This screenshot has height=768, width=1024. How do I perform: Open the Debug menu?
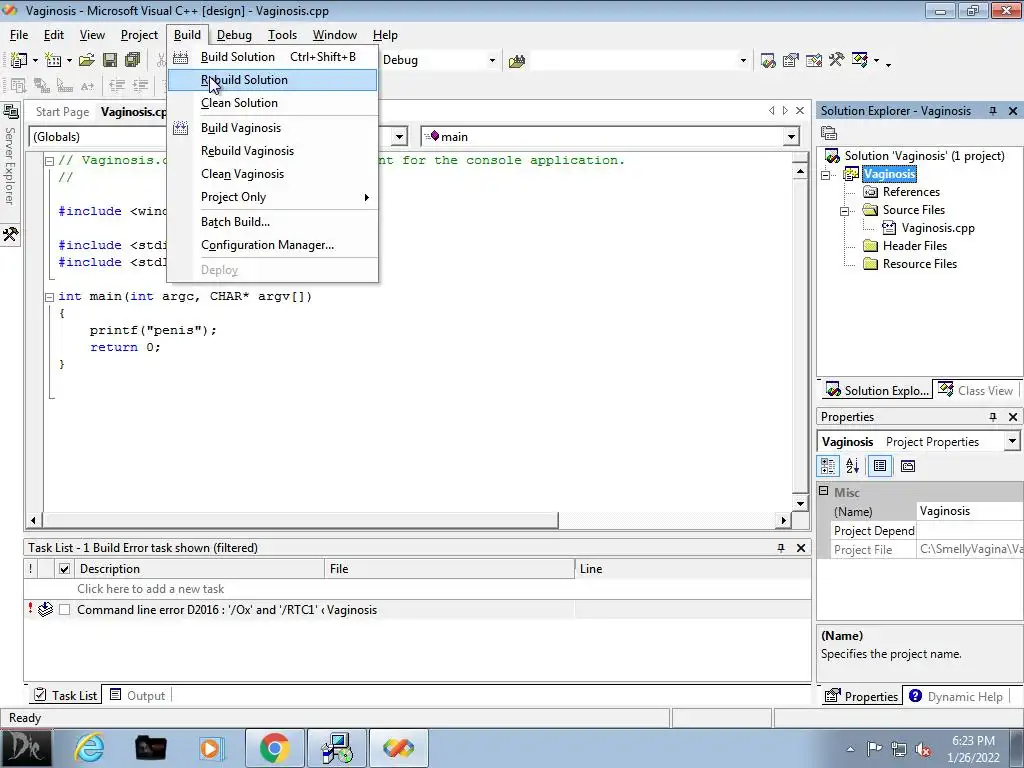tap(234, 35)
